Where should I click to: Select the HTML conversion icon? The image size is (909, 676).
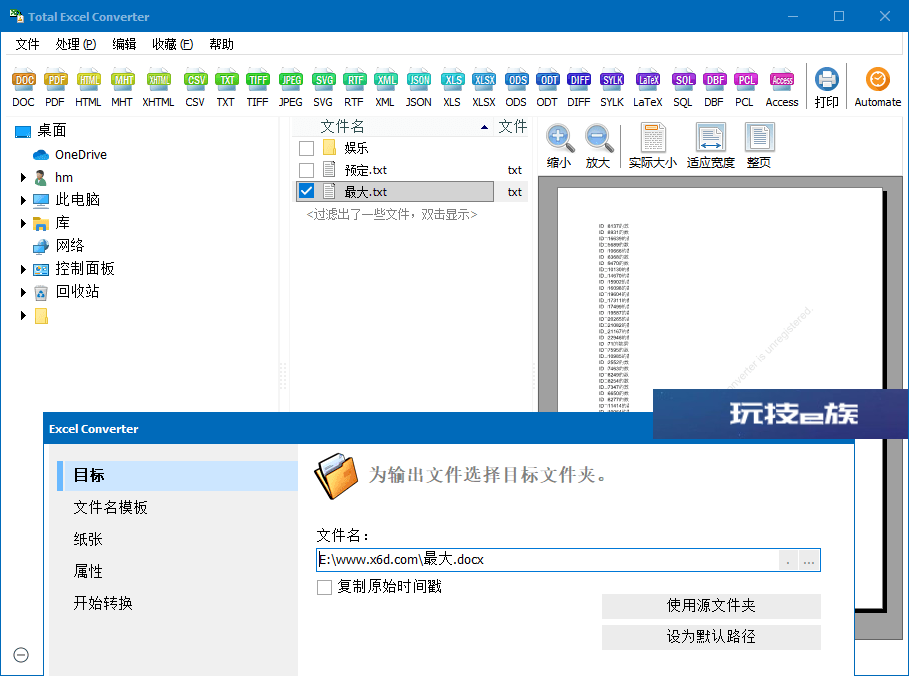pos(88,87)
